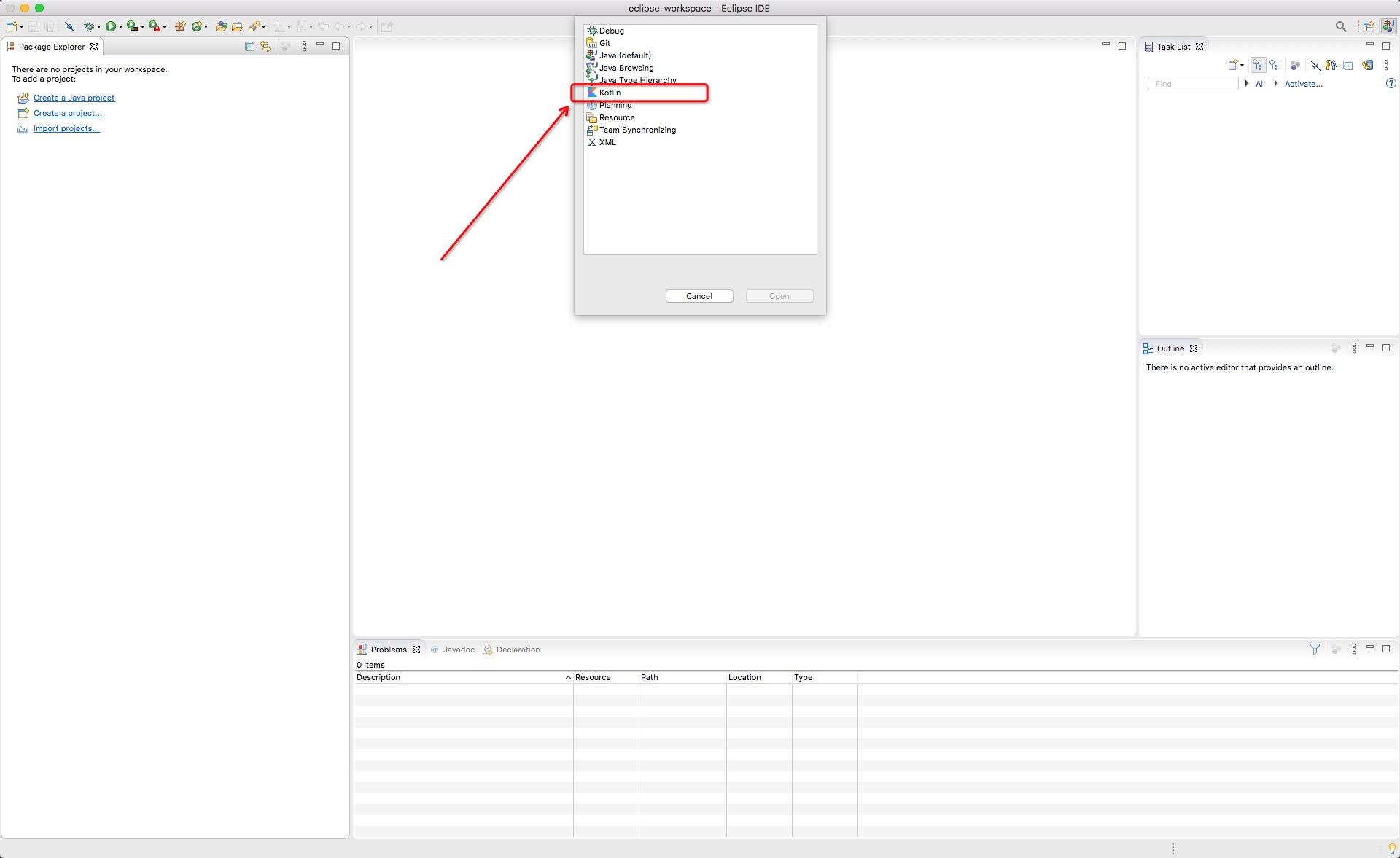Open dropdown arrow next to Run button
Screen dimensions: 1400x858
(120, 27)
